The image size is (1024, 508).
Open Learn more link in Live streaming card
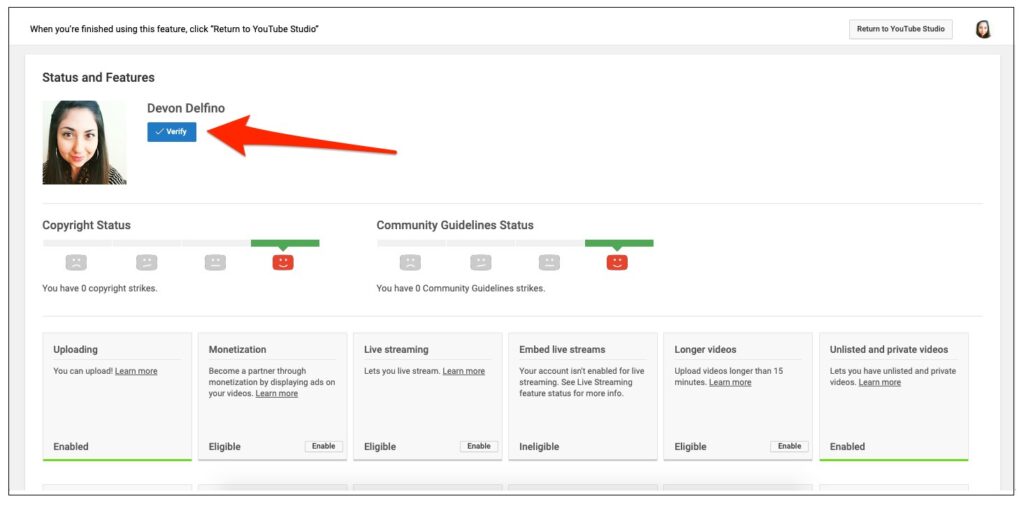point(464,371)
